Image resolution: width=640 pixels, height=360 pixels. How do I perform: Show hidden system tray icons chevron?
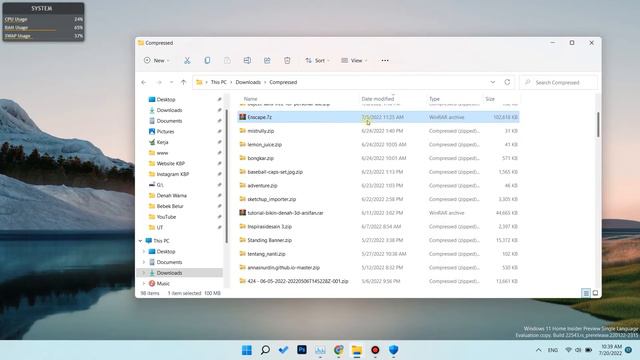(538, 350)
